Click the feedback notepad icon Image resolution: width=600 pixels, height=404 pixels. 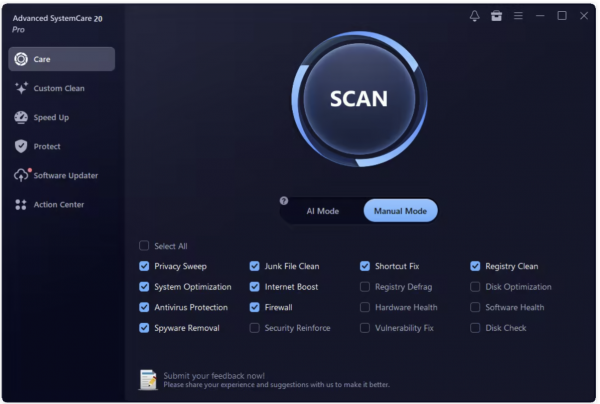pyautogui.click(x=148, y=380)
